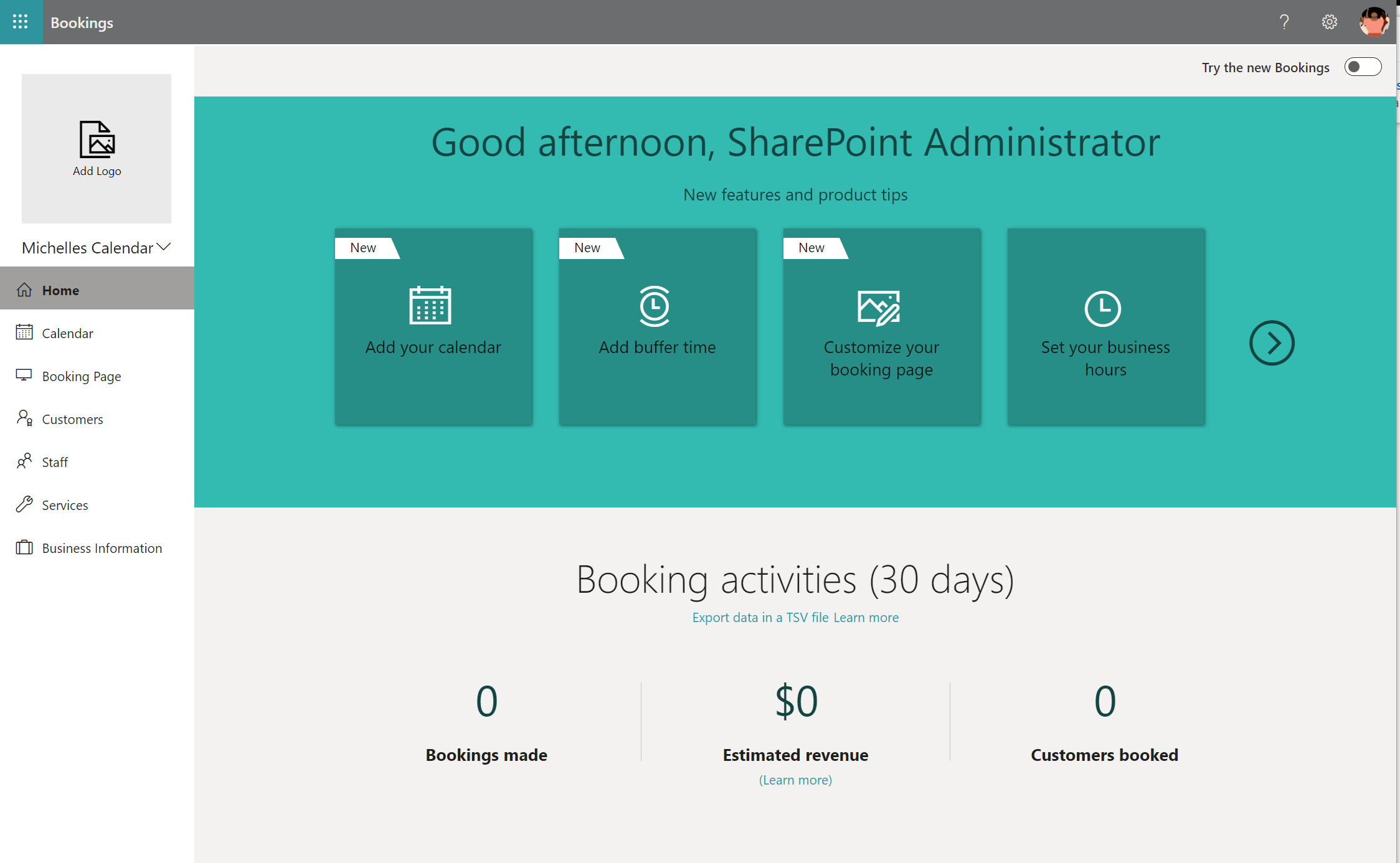Open the Business Information menu item
The width and height of the screenshot is (1400, 863).
(x=97, y=548)
